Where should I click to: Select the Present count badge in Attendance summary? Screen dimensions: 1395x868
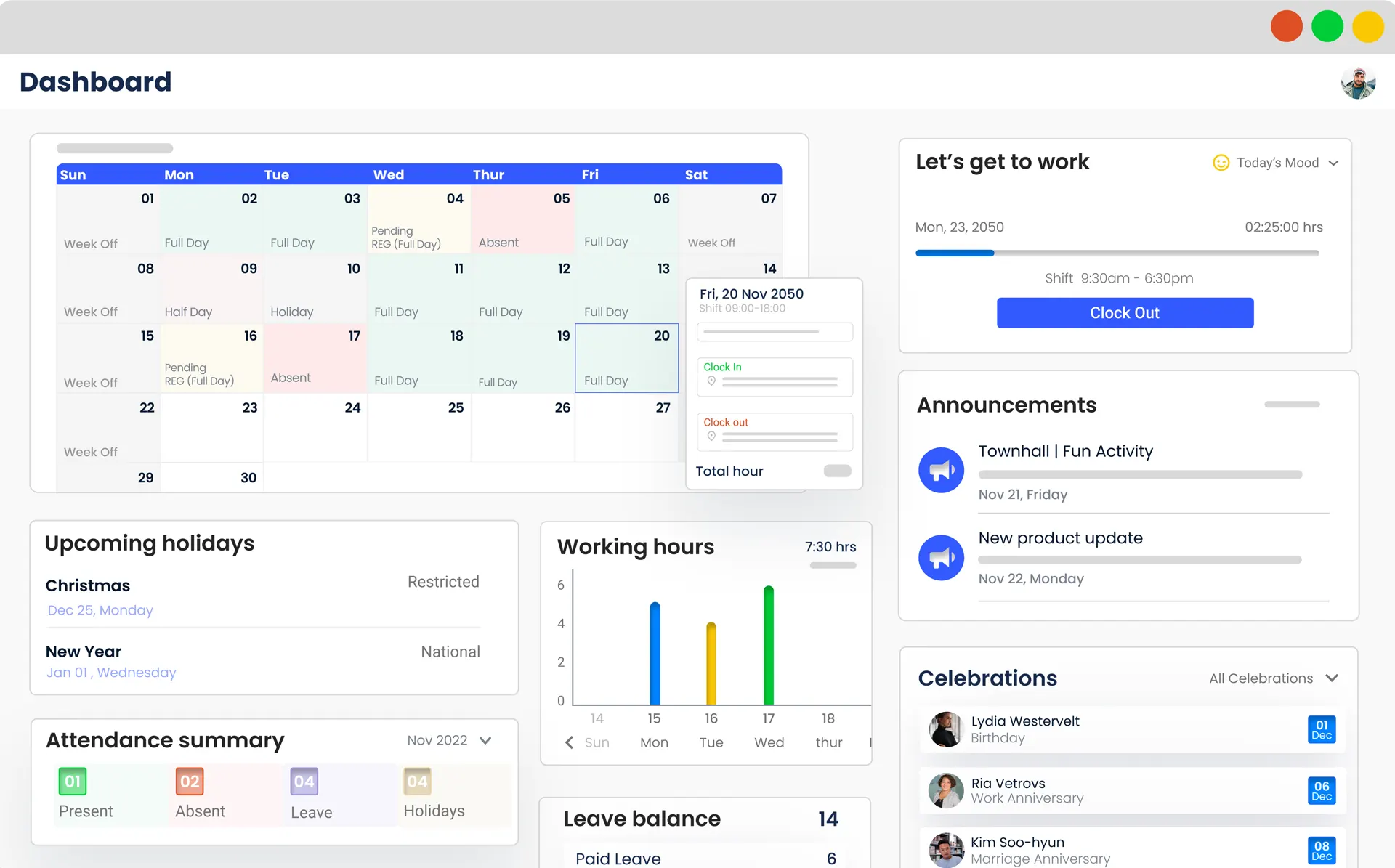click(x=73, y=782)
